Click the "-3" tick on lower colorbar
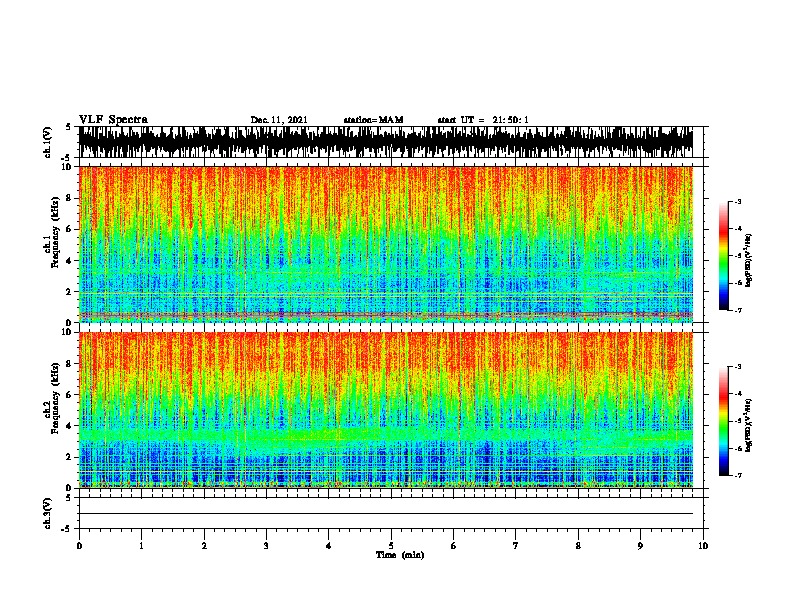Image resolution: width=792 pixels, height=612 pixels. (738, 367)
